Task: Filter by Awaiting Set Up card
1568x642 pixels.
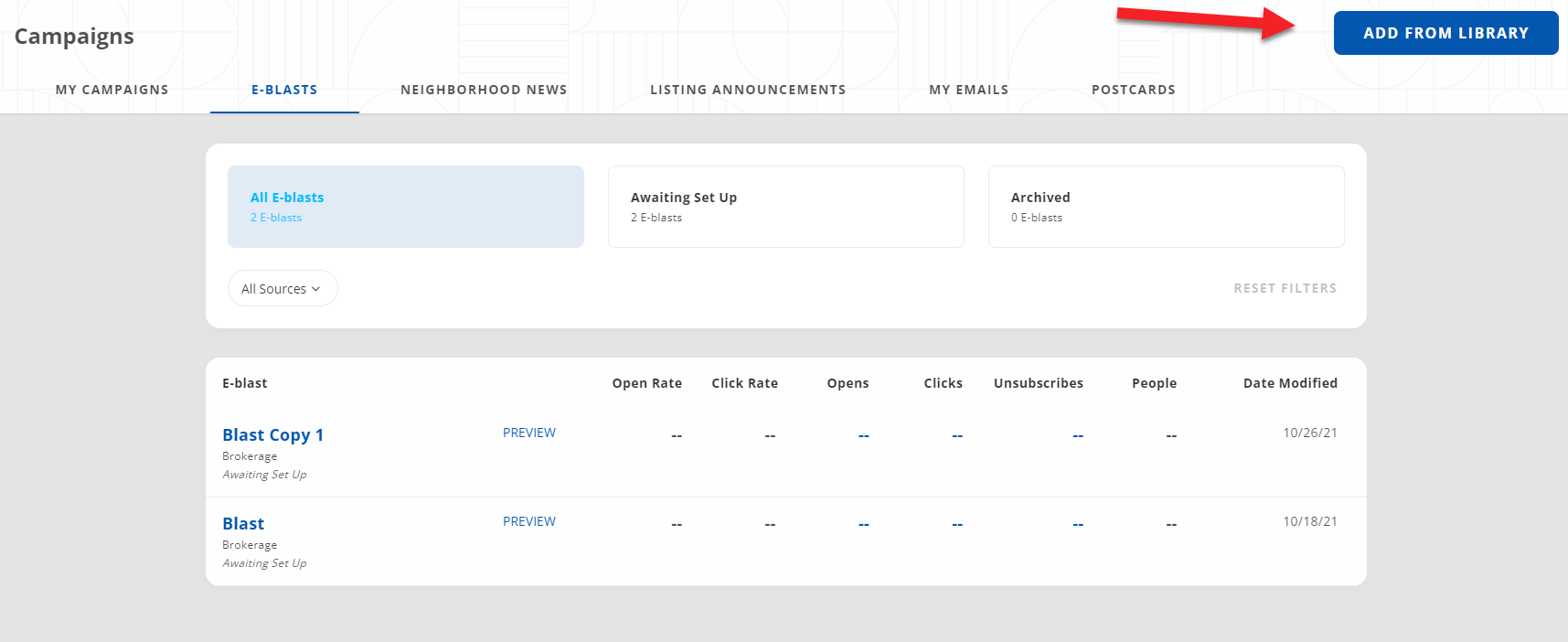Action: (785, 207)
